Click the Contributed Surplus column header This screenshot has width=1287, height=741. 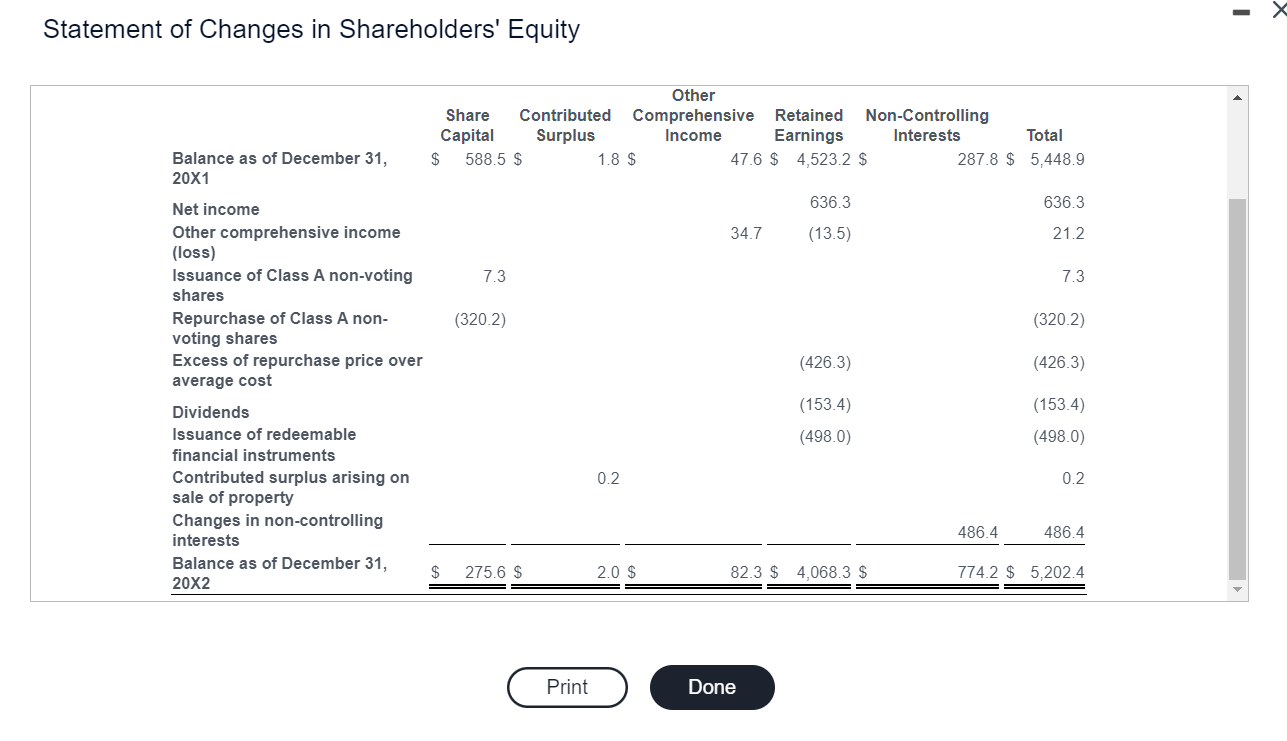(565, 125)
